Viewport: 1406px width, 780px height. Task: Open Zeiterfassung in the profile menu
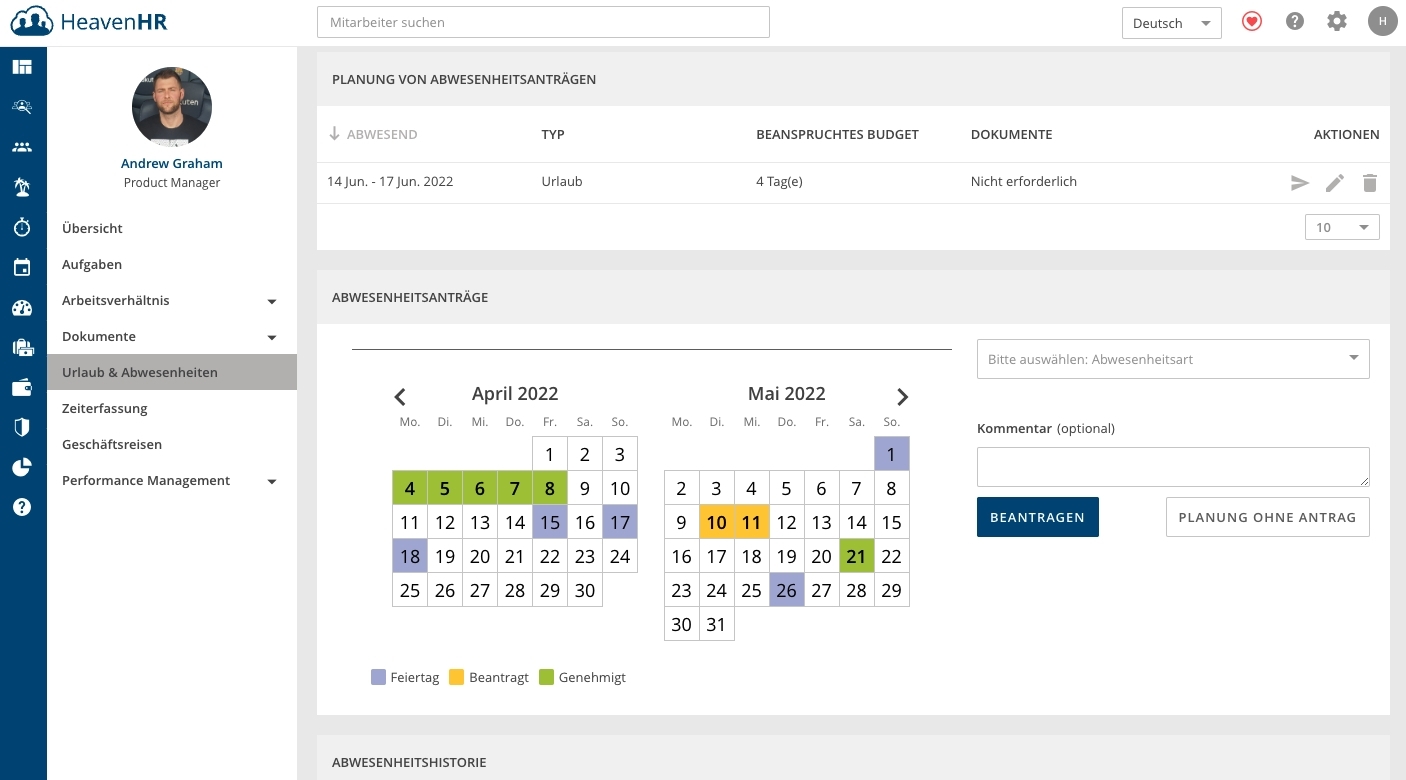tap(105, 408)
